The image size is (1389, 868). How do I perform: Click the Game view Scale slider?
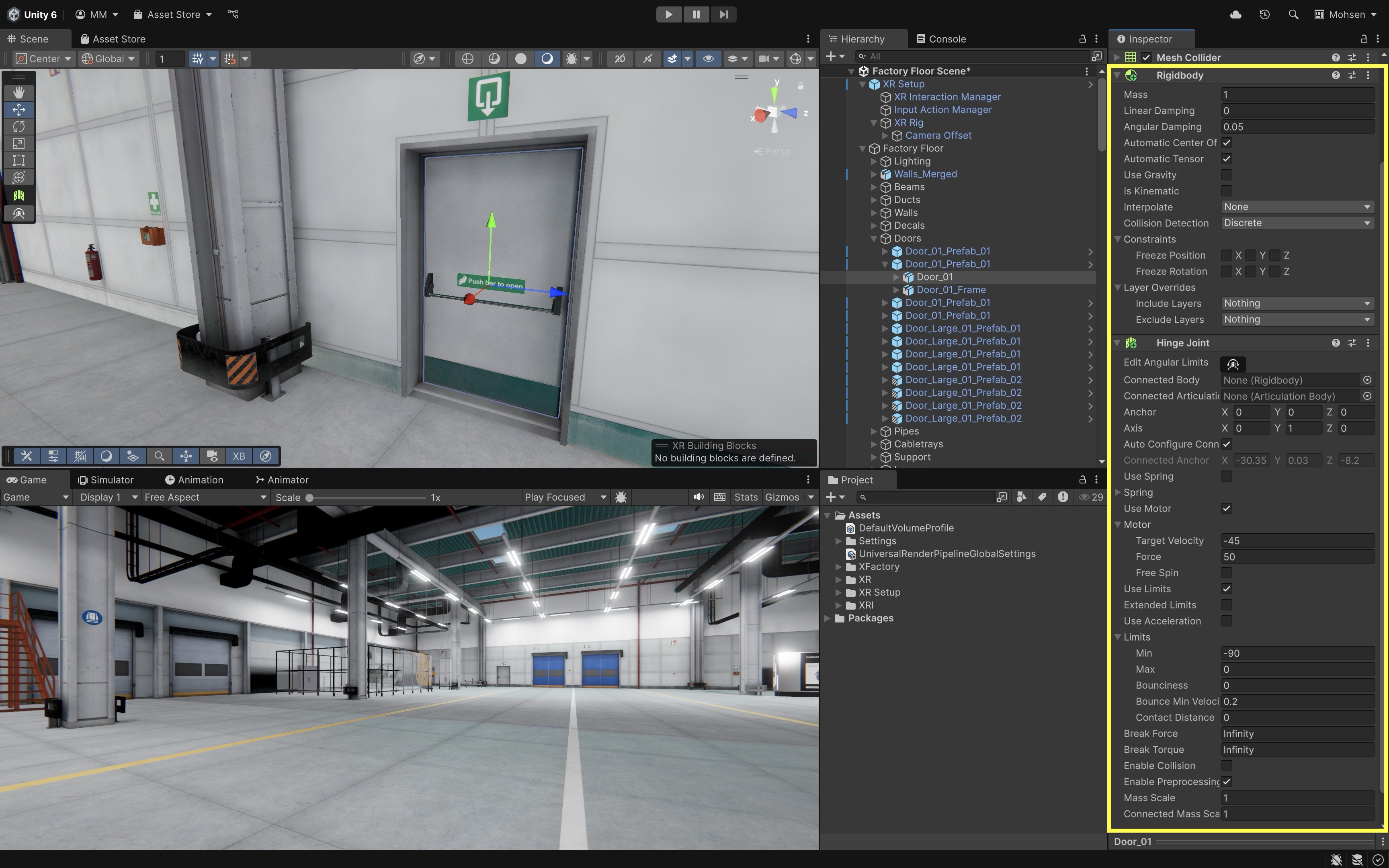[x=367, y=498]
